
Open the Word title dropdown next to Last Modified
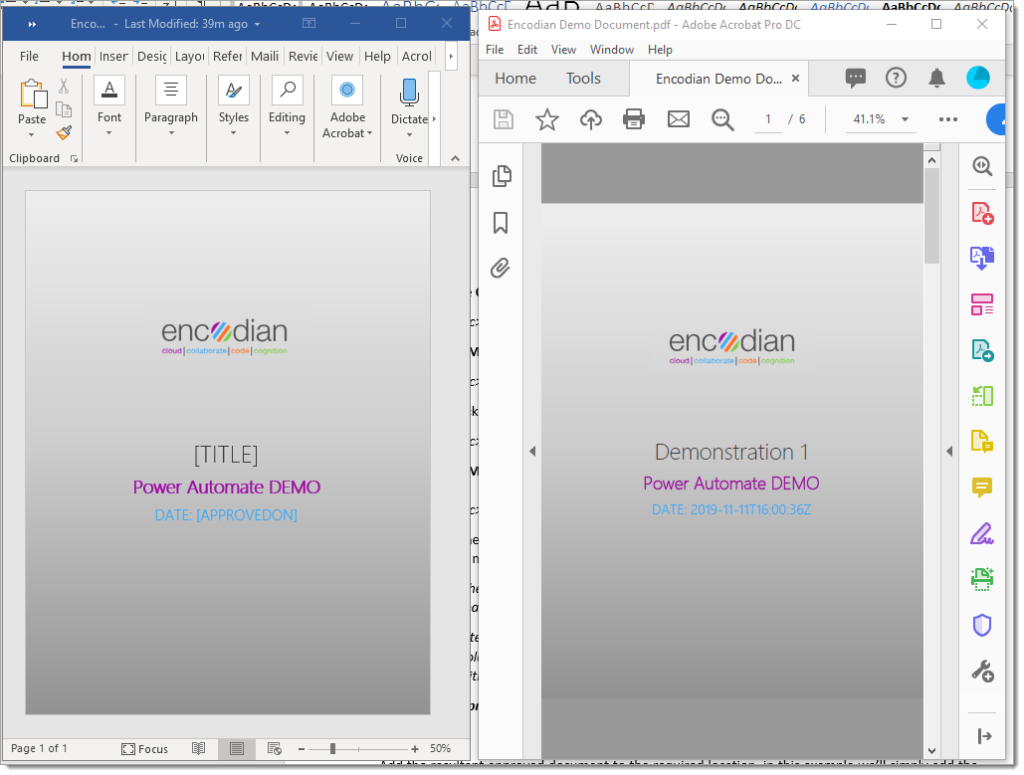[x=257, y=24]
